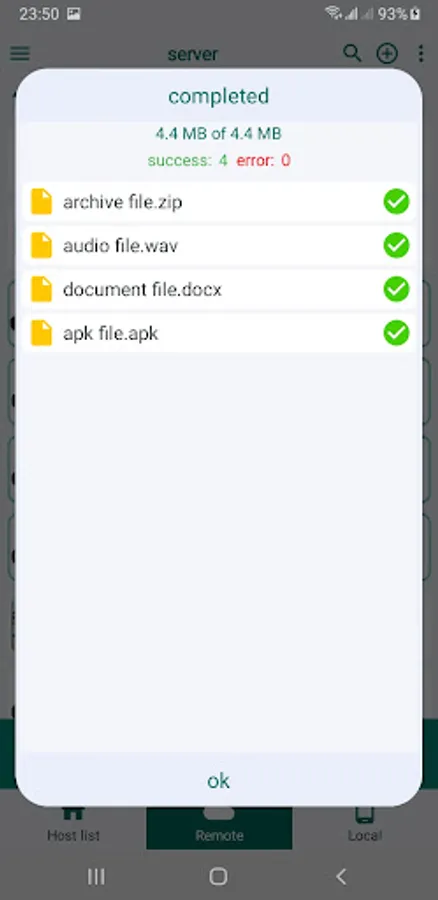Tap green checkmark beside document file.docx
438x900 pixels.
pos(396,289)
